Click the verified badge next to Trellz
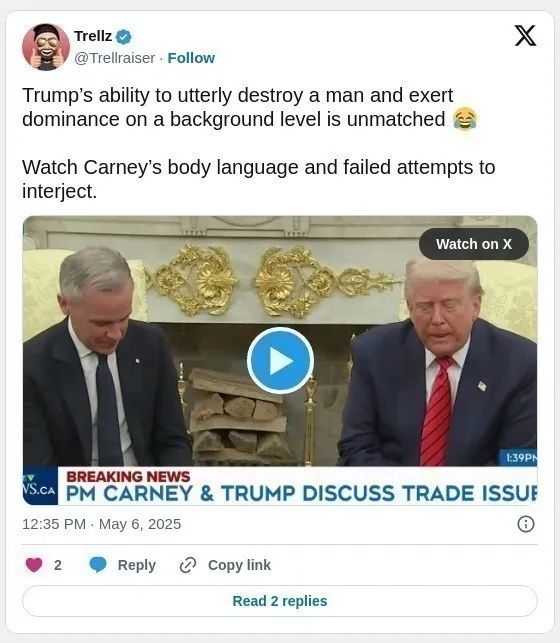Viewport: 560px width, 643px height. pos(123,37)
